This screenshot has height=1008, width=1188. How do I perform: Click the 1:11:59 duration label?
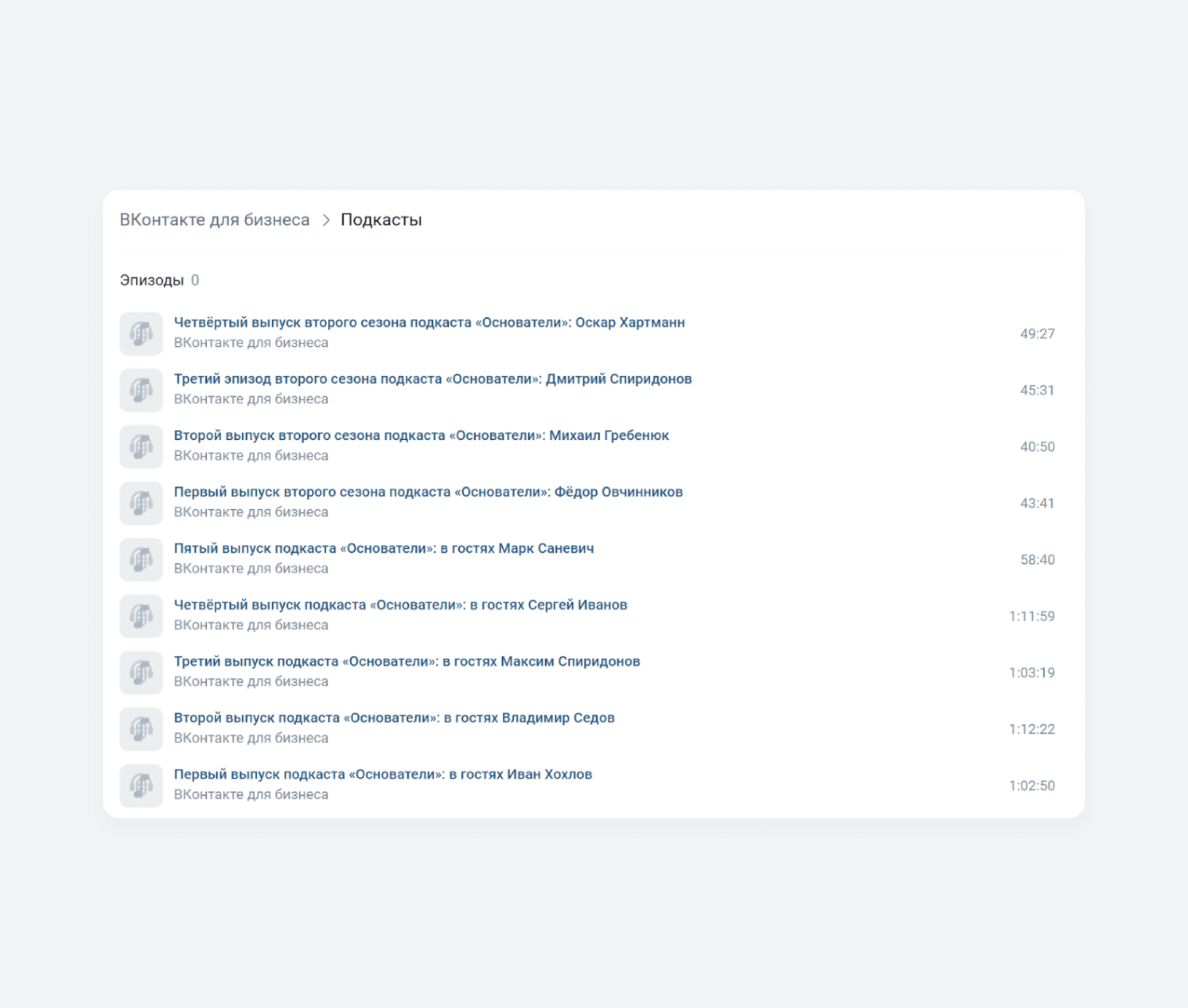point(1031,616)
